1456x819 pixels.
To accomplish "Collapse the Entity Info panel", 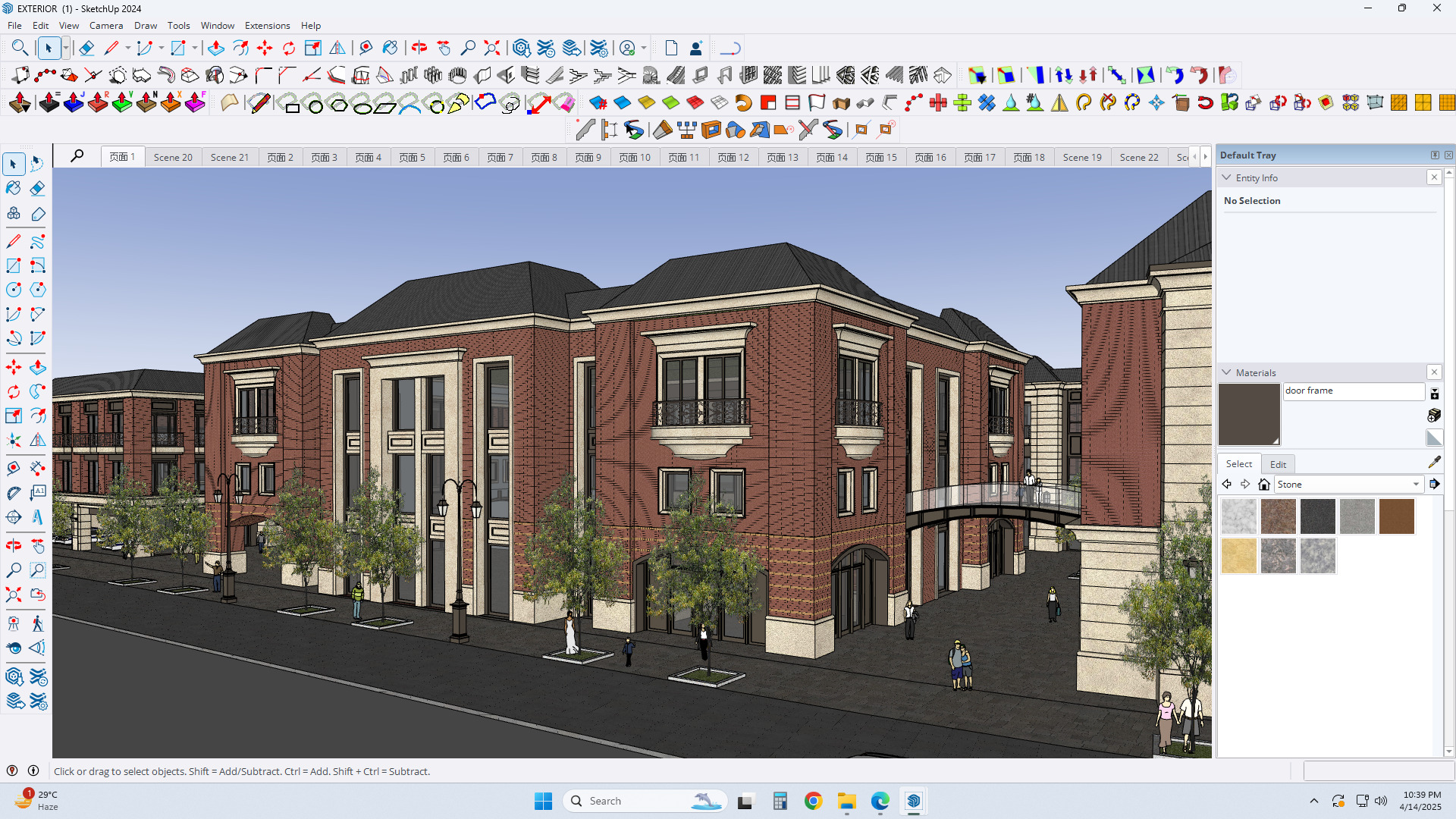I will tap(1226, 177).
